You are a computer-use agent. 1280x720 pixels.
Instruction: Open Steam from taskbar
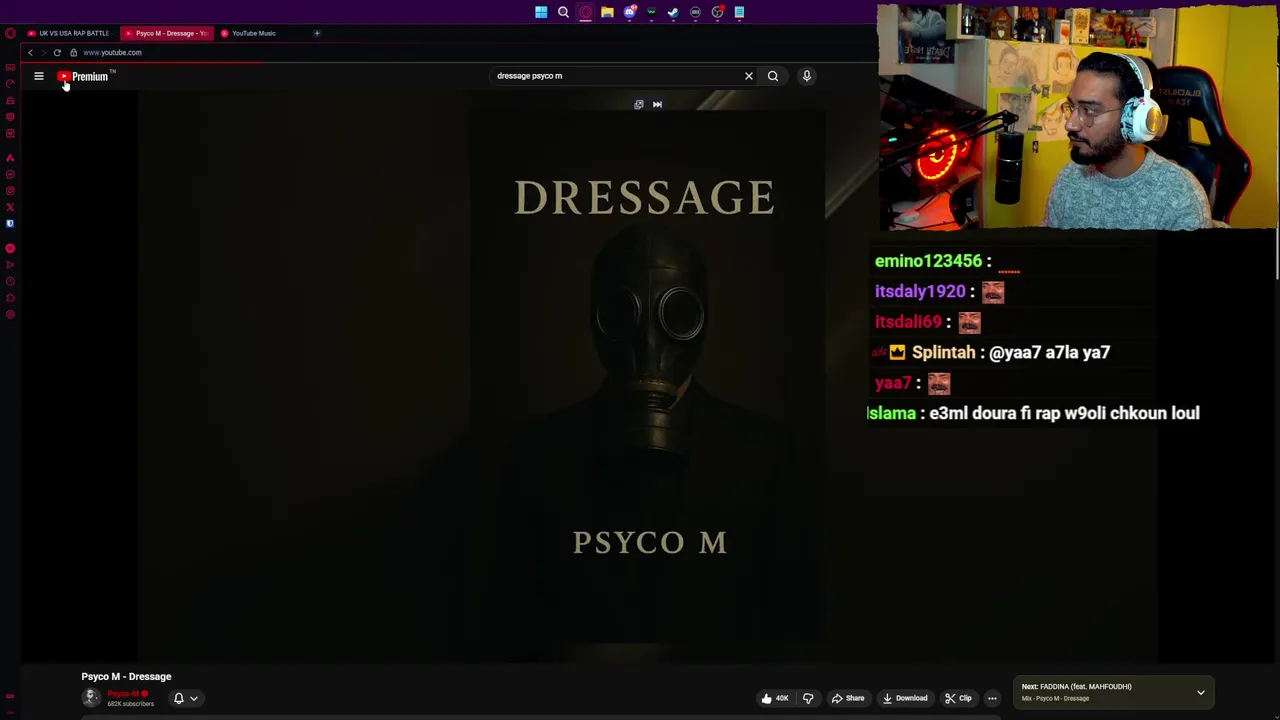tap(673, 12)
